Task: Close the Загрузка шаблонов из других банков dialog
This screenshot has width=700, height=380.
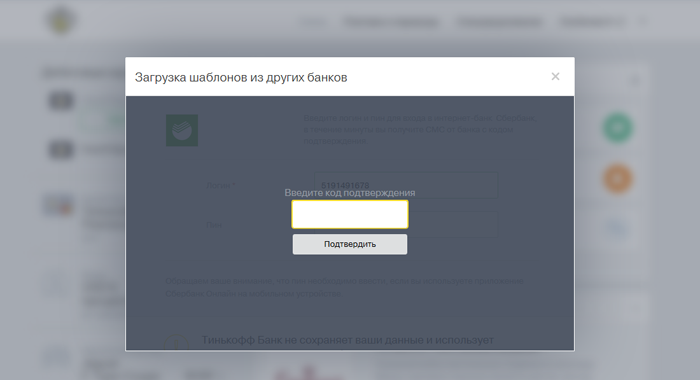Action: pos(555,77)
